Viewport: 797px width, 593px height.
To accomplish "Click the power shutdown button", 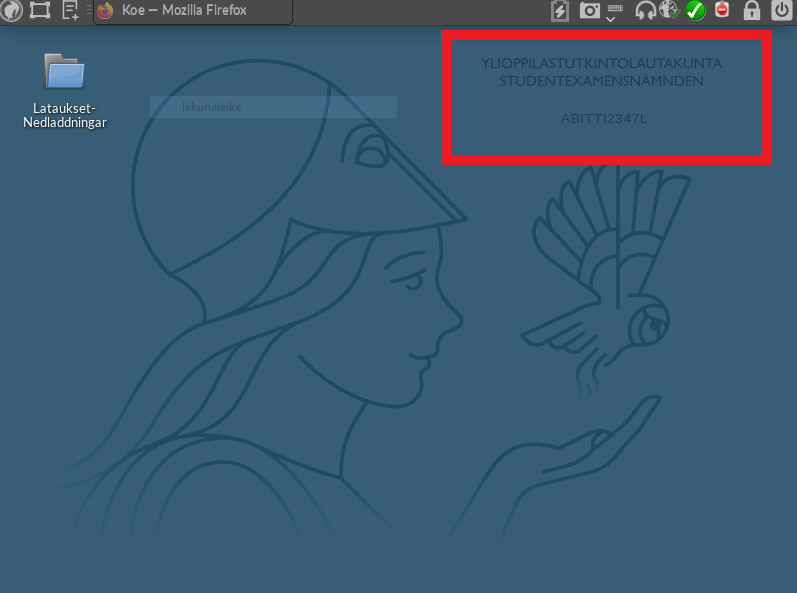I will 782,11.
